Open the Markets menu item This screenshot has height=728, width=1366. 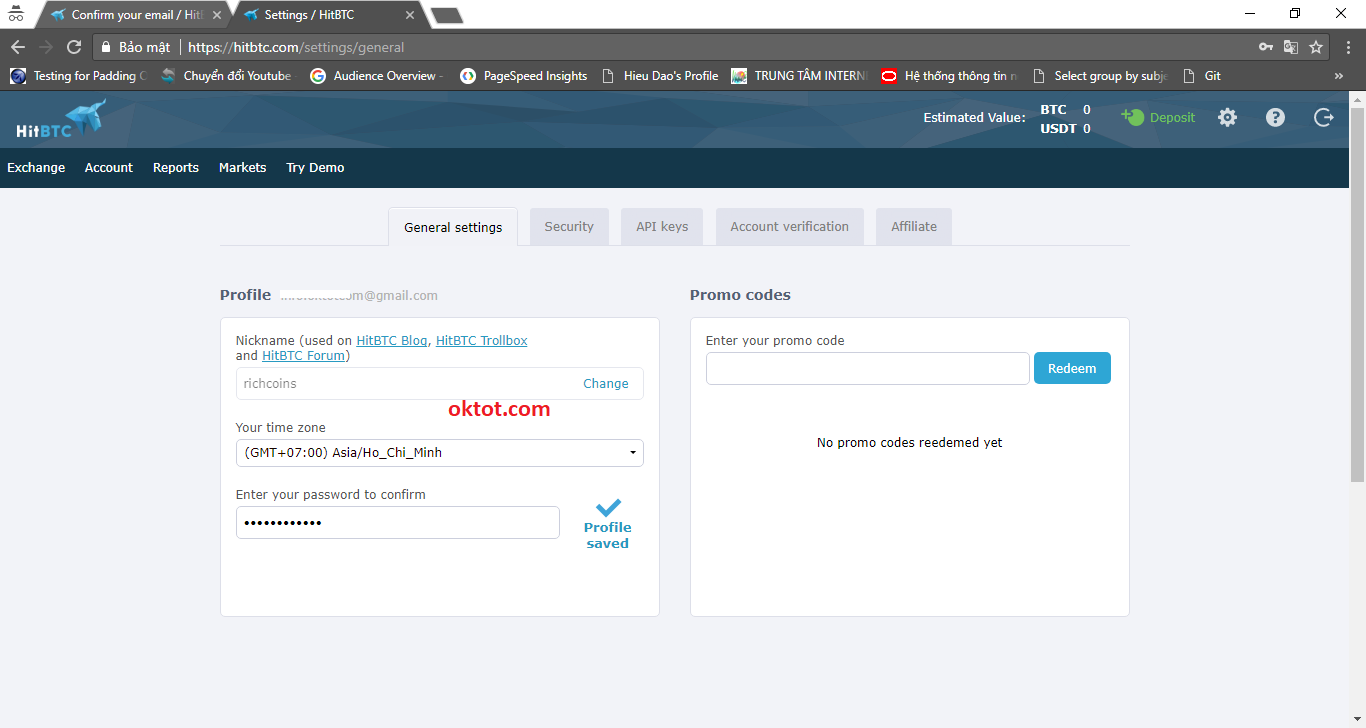point(242,168)
